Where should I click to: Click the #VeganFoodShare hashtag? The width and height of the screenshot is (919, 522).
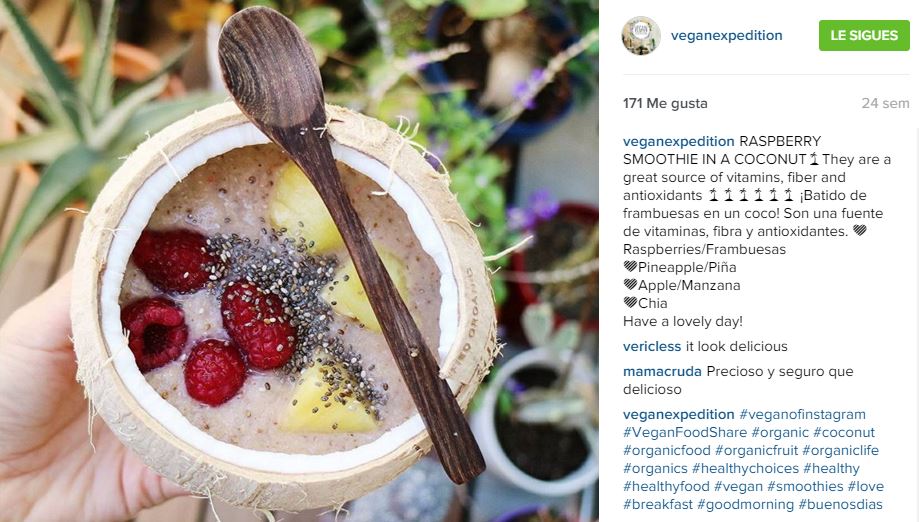click(685, 432)
